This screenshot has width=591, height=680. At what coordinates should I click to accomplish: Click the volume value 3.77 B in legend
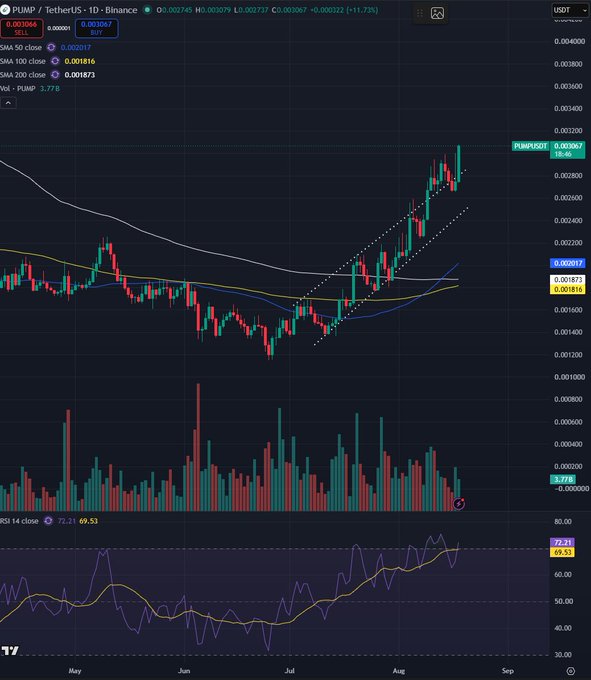pos(50,88)
